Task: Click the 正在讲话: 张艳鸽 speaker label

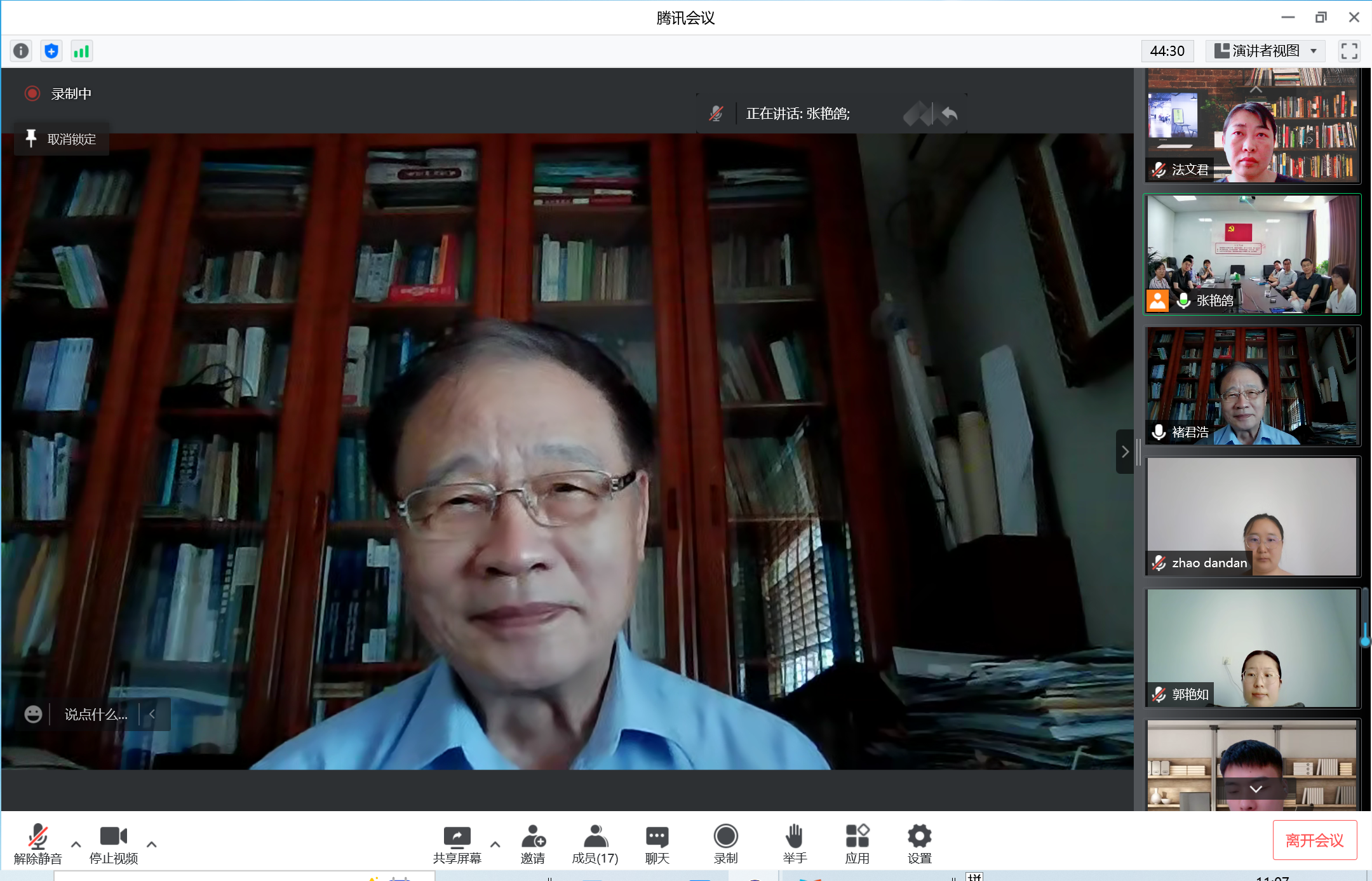Action: pos(798,114)
